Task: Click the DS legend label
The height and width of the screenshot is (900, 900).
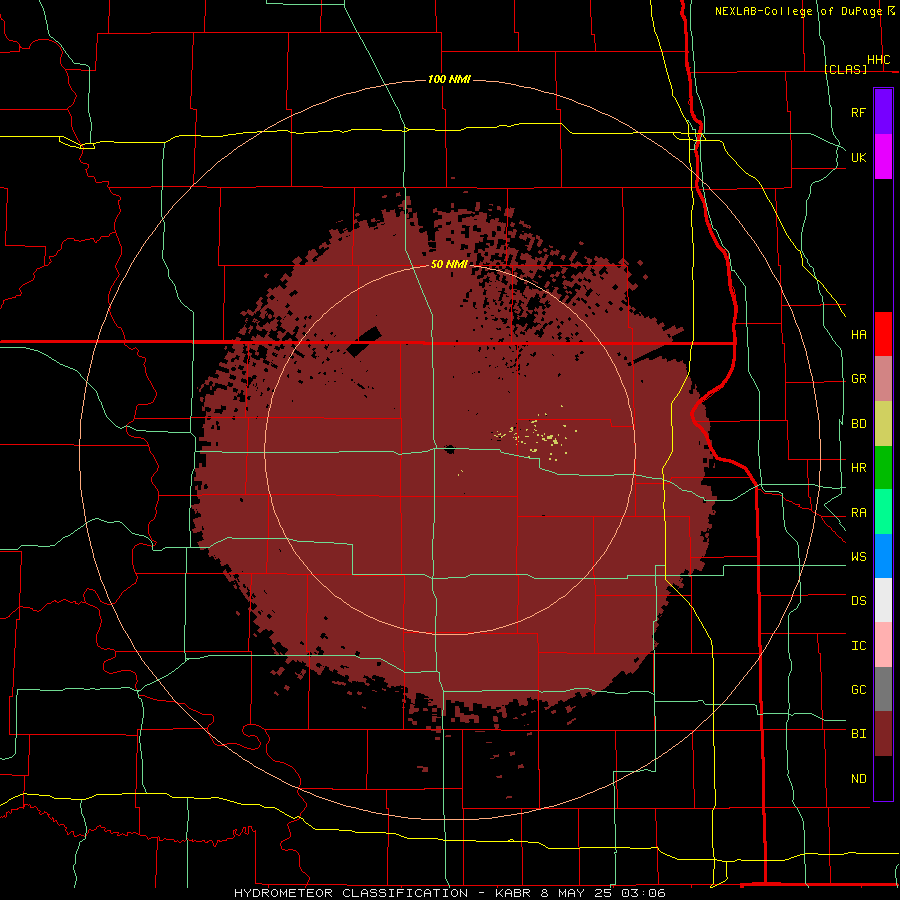Action: [858, 601]
